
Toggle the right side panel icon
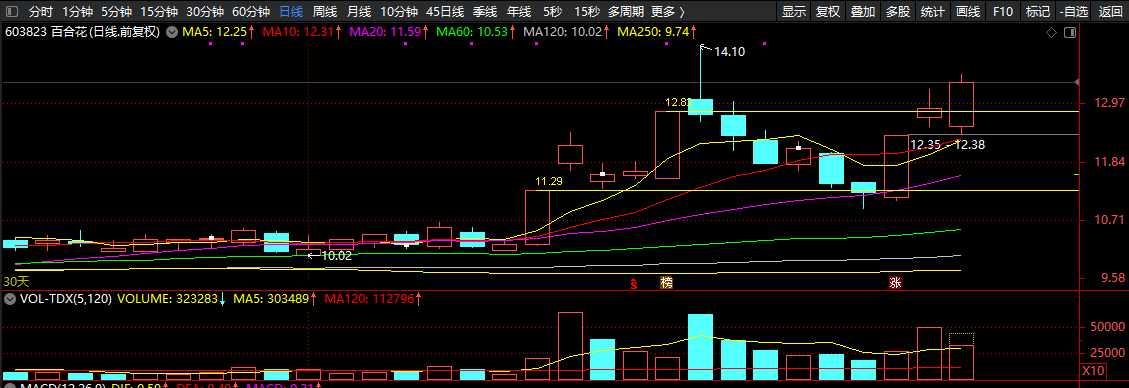tap(1070, 32)
